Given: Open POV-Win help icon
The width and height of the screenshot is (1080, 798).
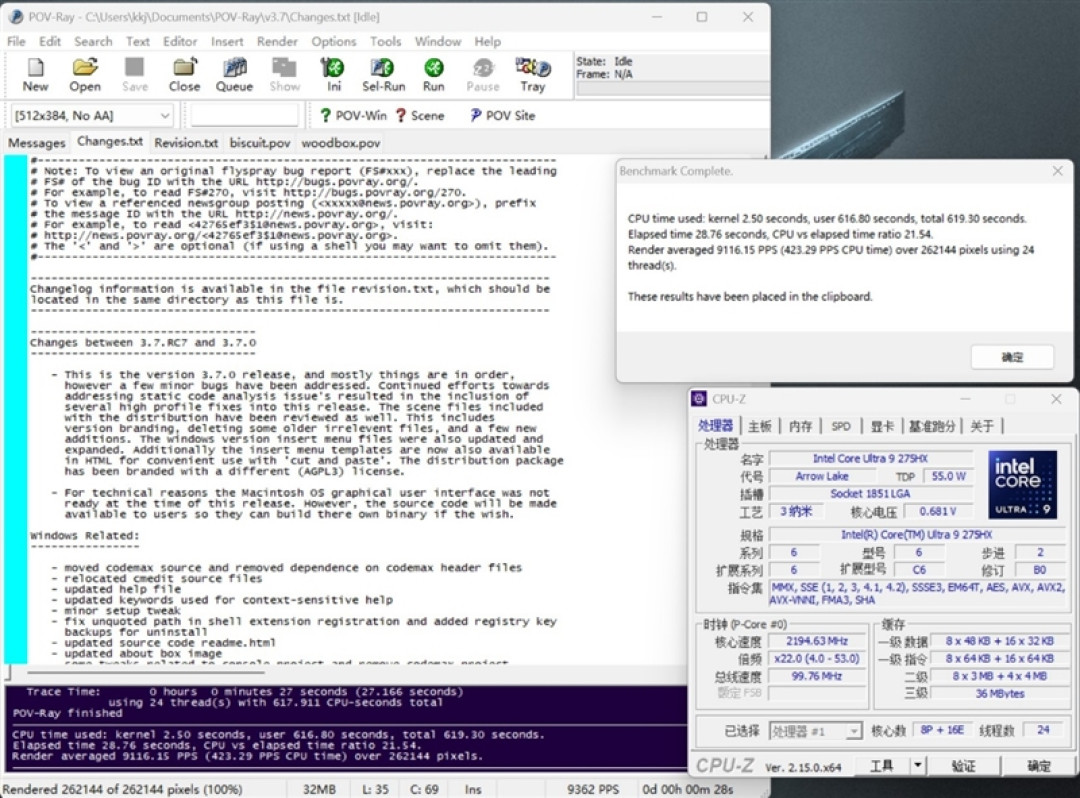Looking at the screenshot, I should click(x=353, y=116).
